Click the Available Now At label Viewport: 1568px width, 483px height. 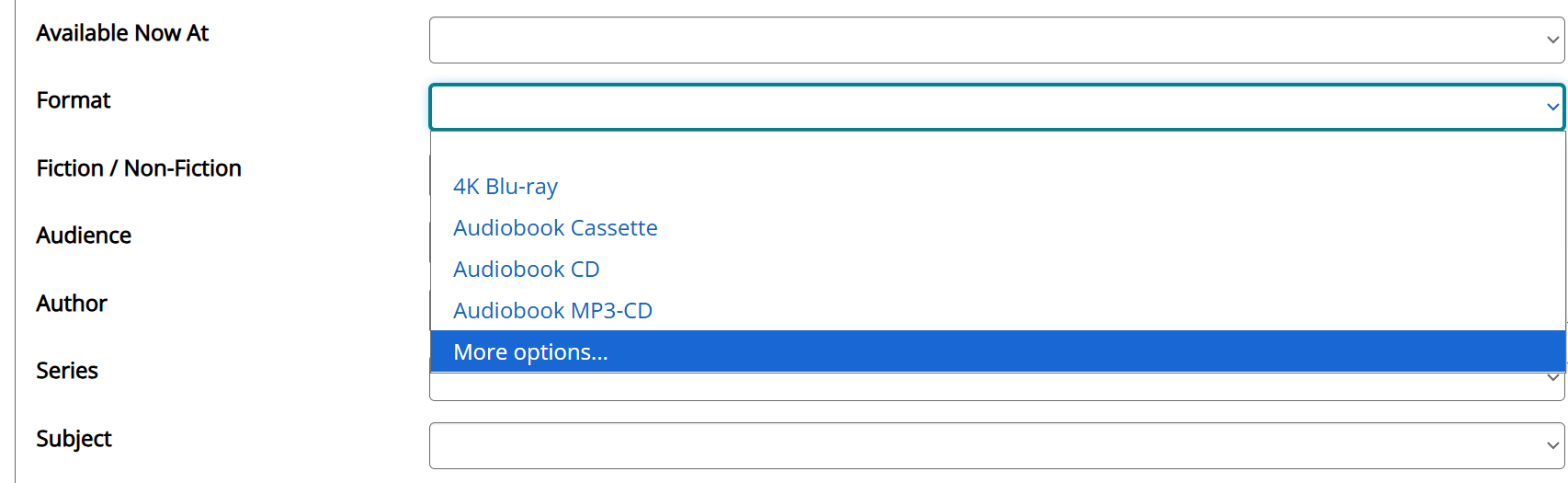122,33
